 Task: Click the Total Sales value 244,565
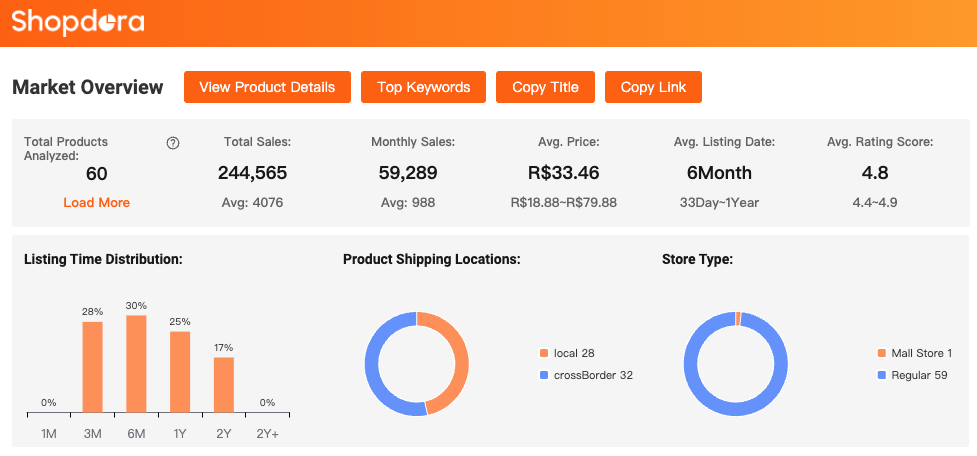click(x=253, y=173)
